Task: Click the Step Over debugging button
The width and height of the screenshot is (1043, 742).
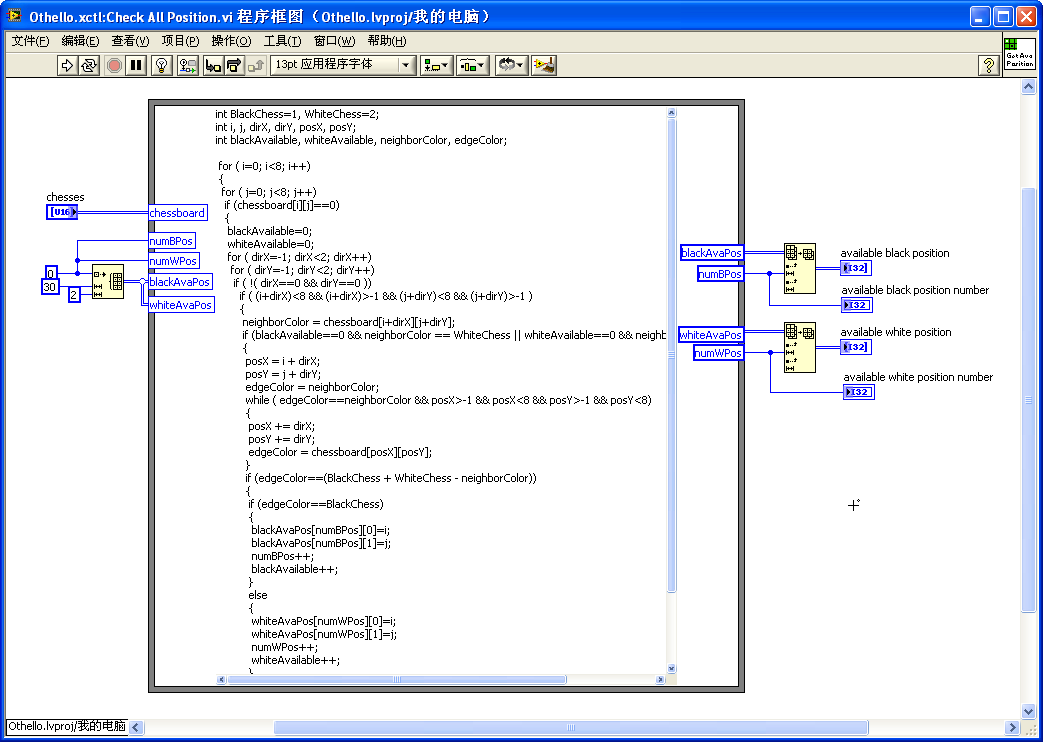Action: pyautogui.click(x=234, y=65)
